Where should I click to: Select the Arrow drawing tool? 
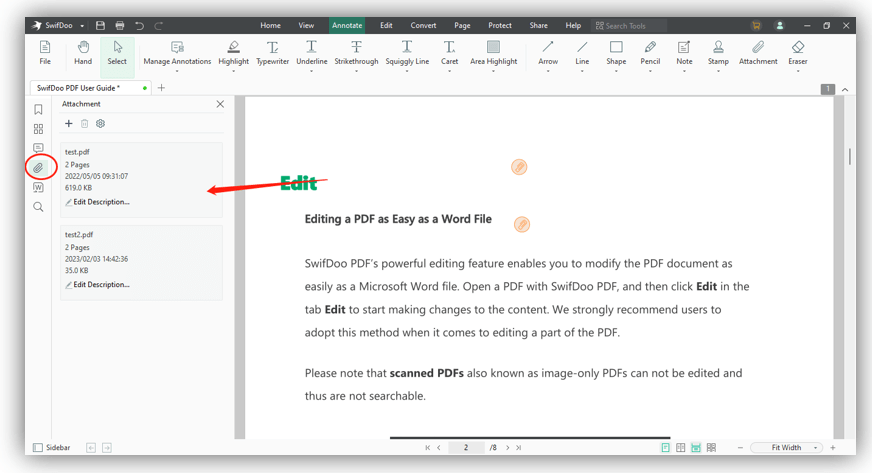point(548,53)
